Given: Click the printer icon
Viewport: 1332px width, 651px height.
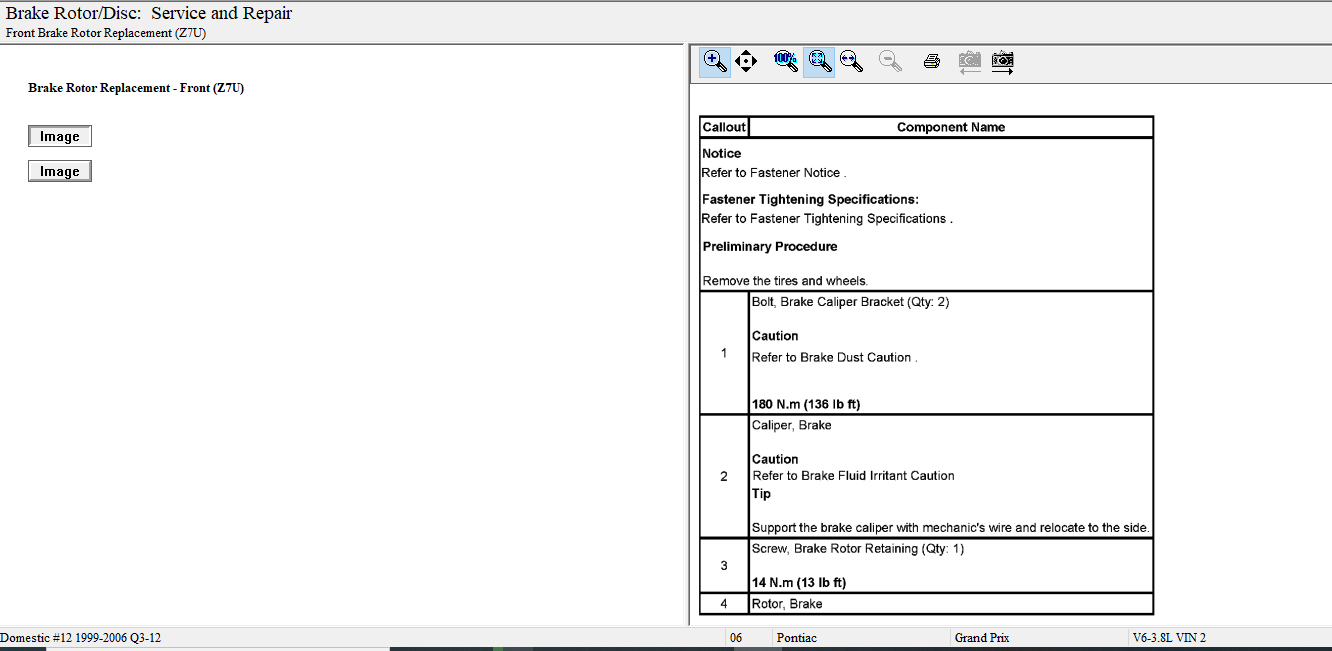Looking at the screenshot, I should [931, 62].
